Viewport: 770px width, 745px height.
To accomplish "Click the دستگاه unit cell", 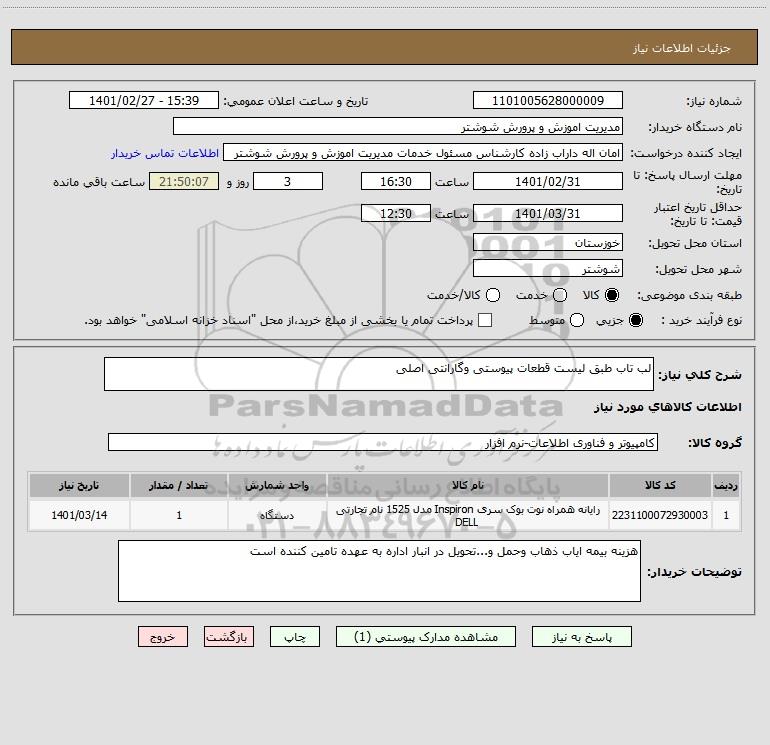I will pyautogui.click(x=277, y=515).
